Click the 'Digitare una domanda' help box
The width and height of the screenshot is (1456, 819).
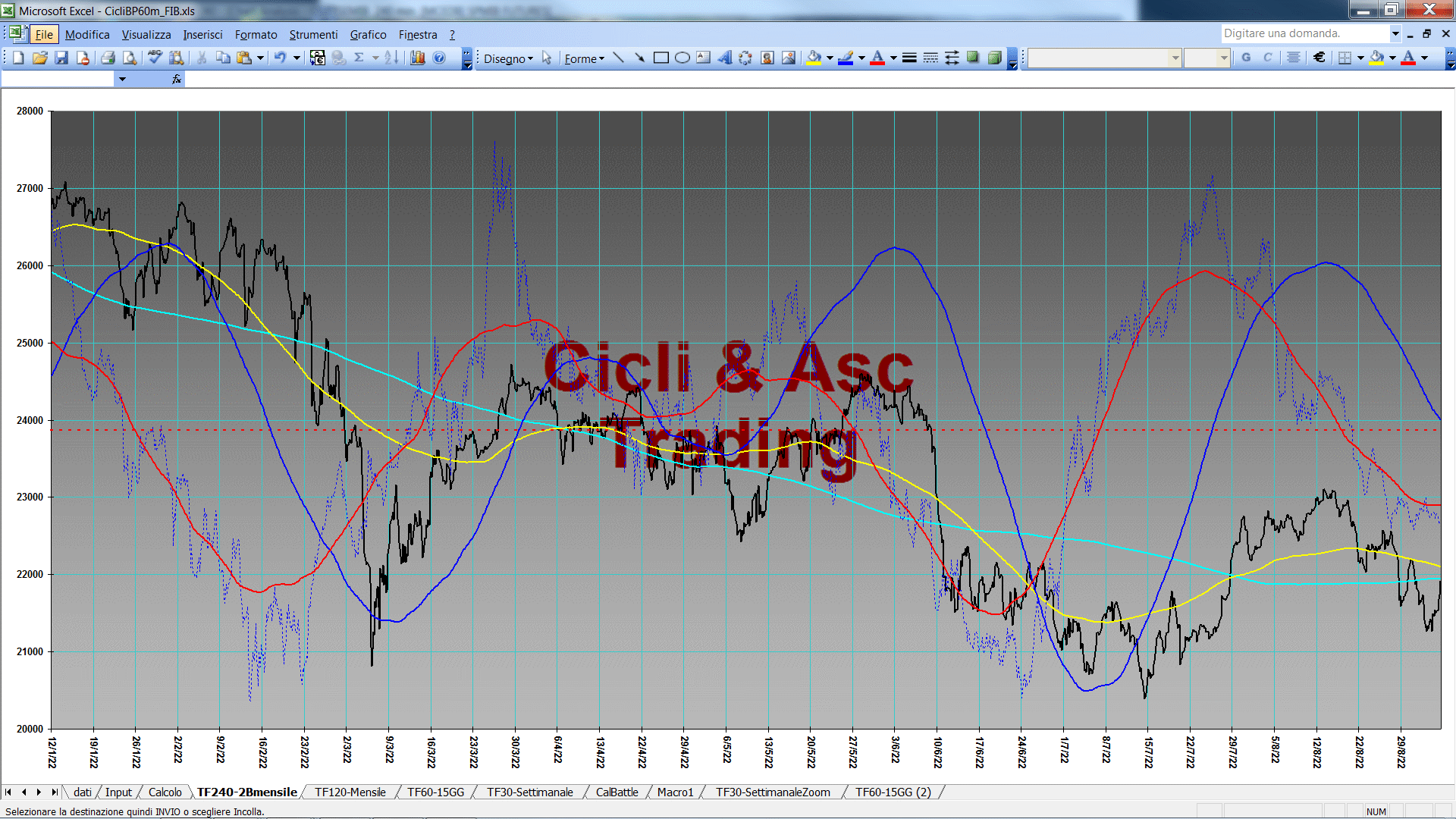[1304, 33]
